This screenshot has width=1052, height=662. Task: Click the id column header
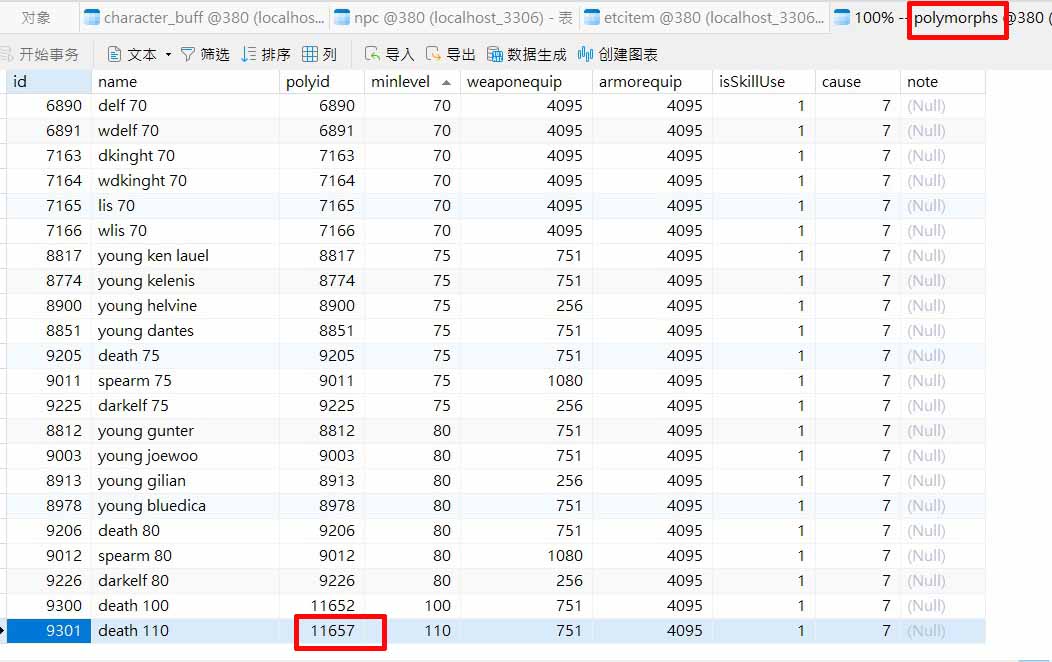pyautogui.click(x=48, y=82)
